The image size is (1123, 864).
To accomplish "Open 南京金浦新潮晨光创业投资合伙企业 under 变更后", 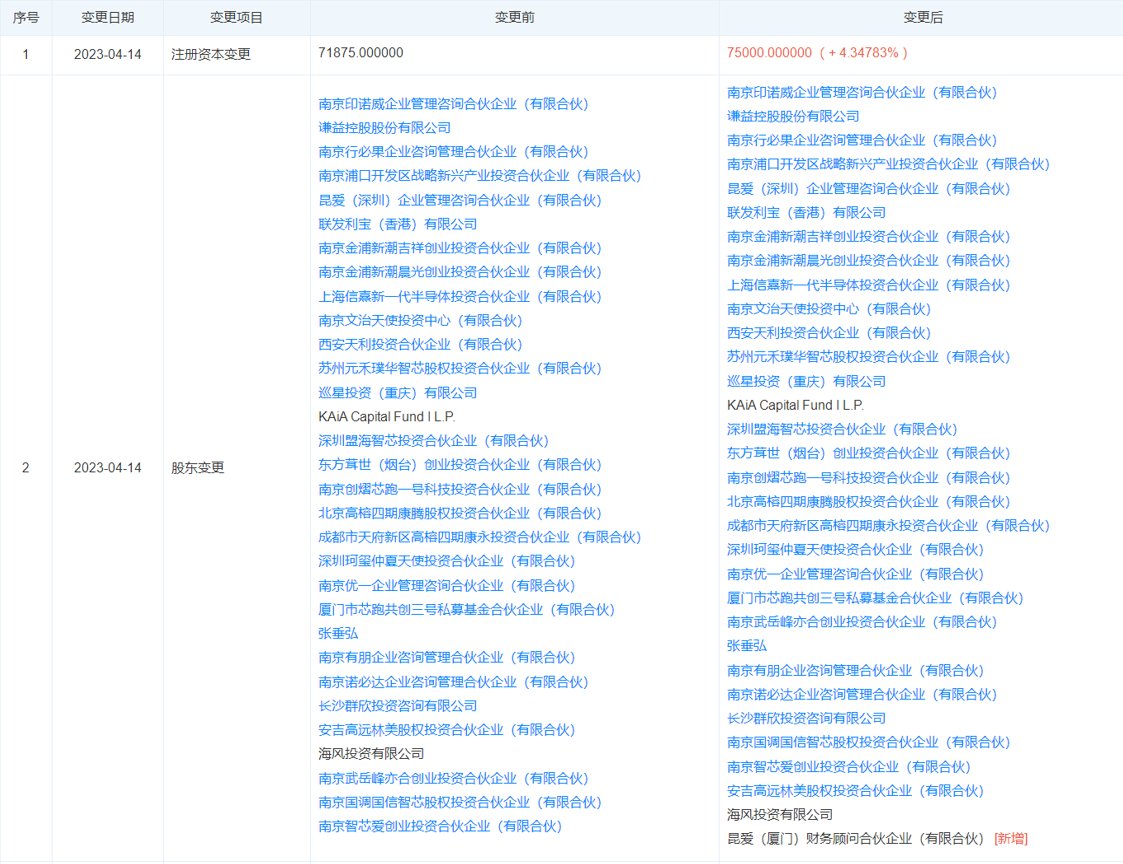I will click(x=869, y=261).
